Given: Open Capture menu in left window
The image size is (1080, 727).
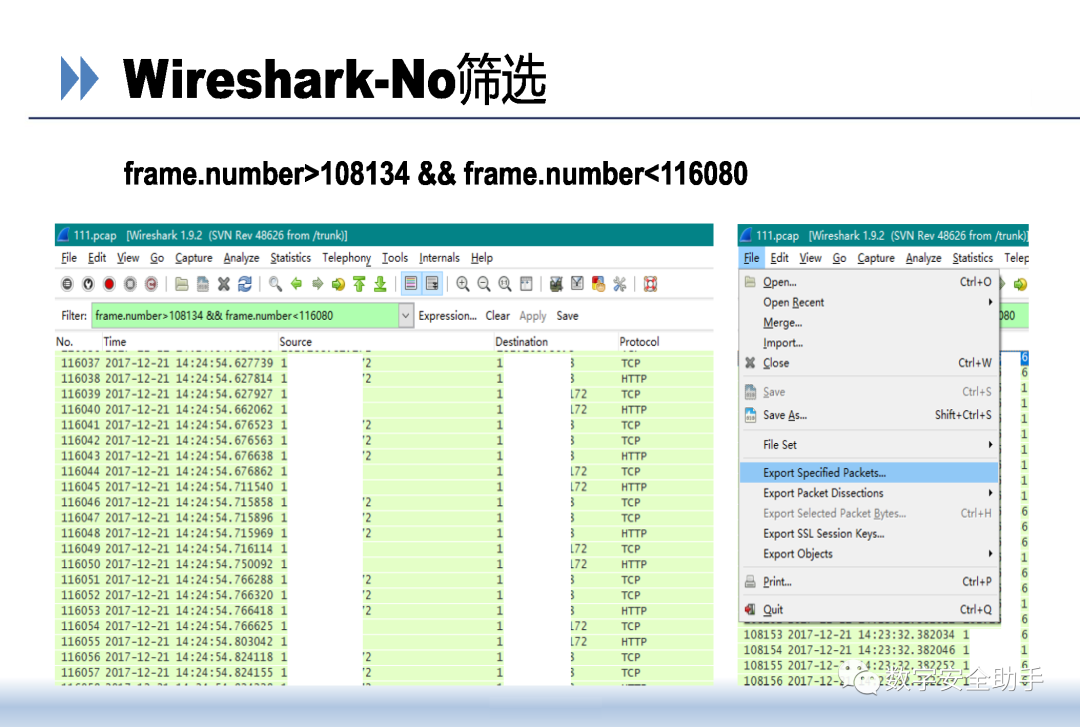Looking at the screenshot, I should coord(194,258).
